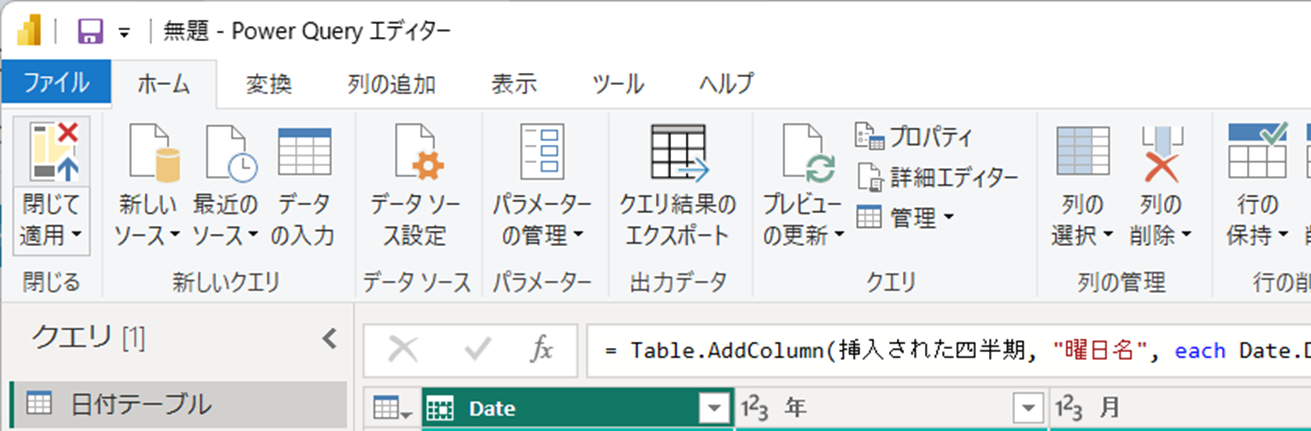
Task: Collapse the Queries (クエリ) pane
Action: tap(329, 339)
